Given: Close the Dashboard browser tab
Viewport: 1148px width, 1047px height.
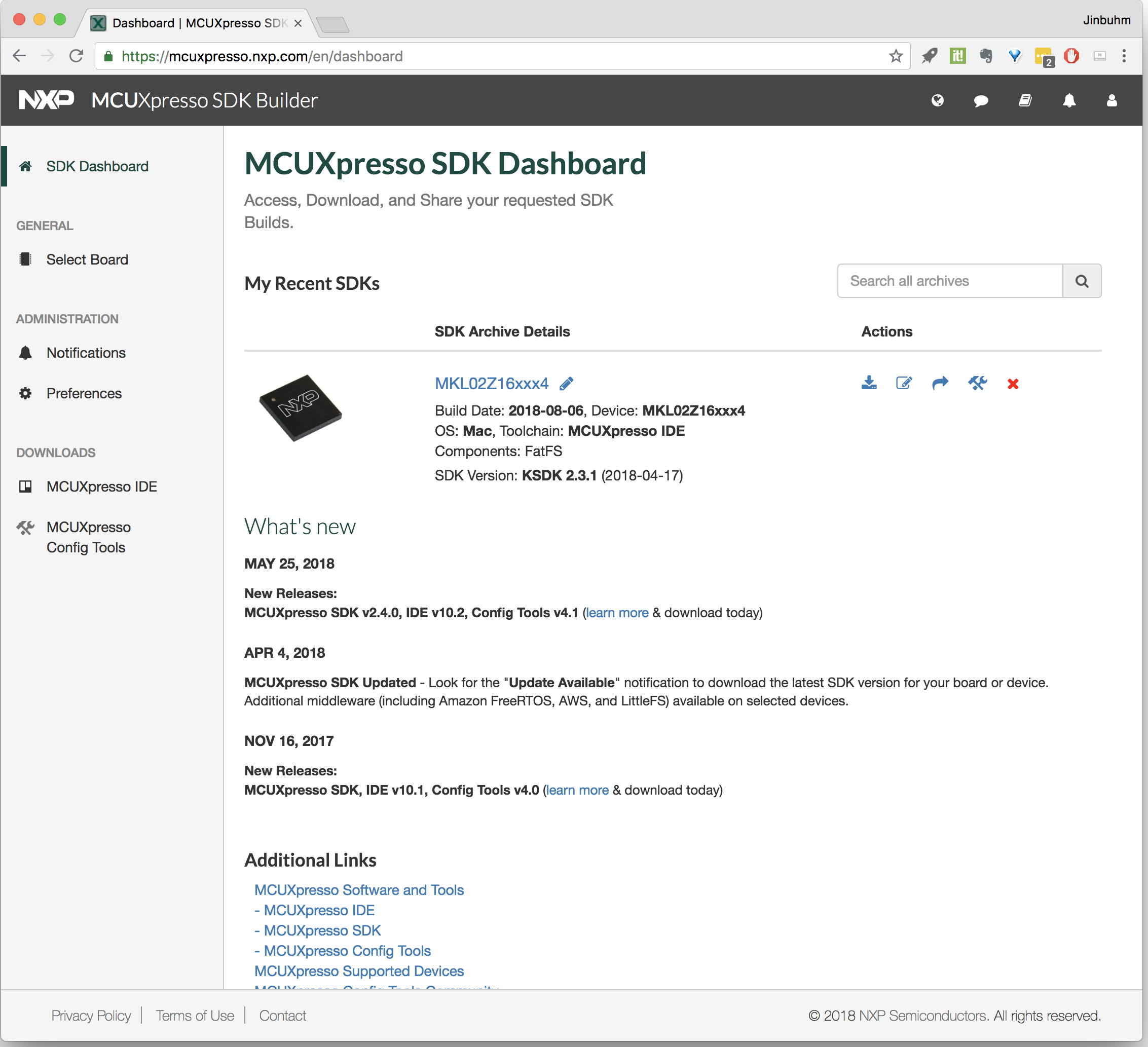Looking at the screenshot, I should tap(298, 23).
